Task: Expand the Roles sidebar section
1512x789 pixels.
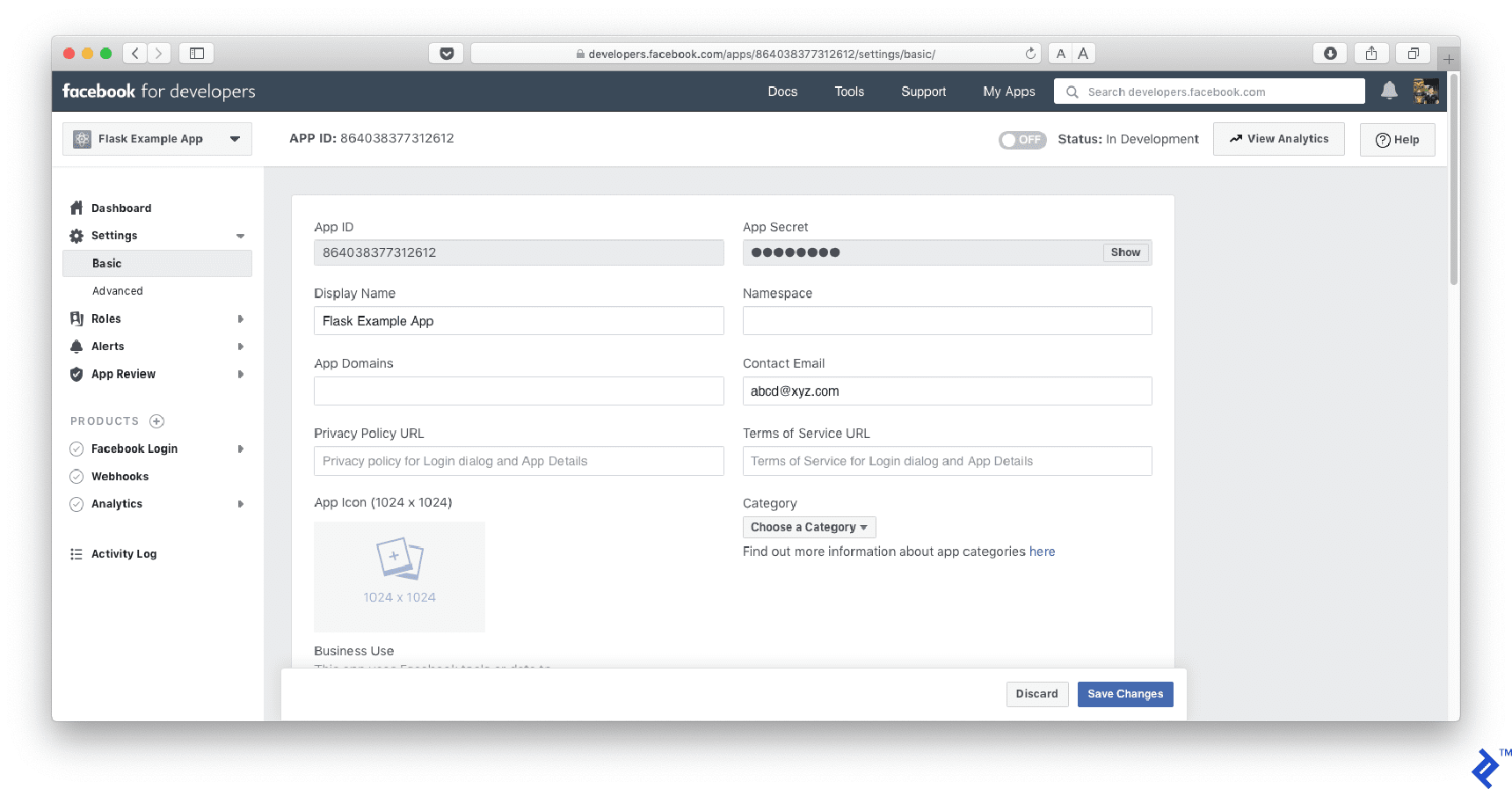Action: click(240, 319)
